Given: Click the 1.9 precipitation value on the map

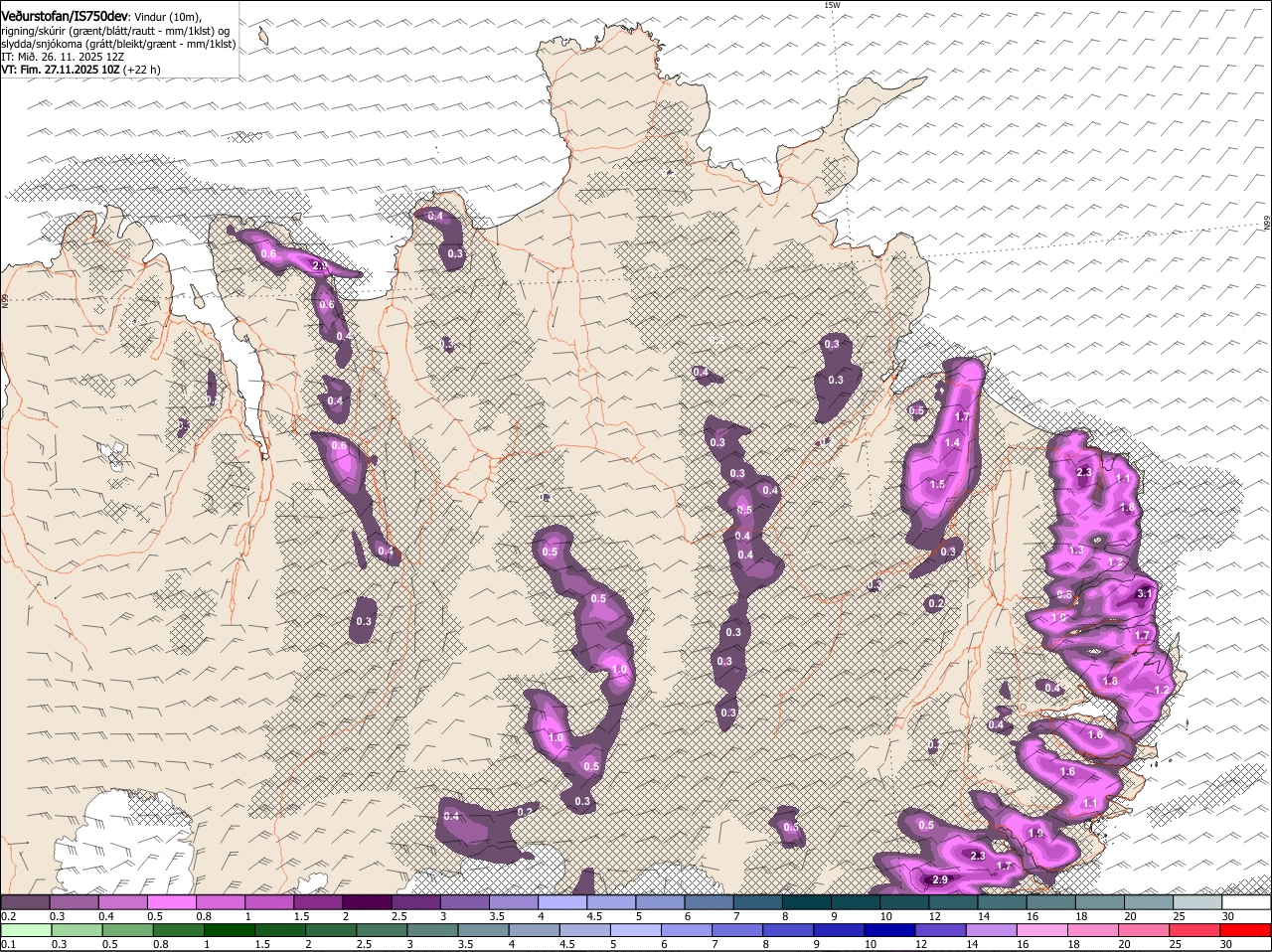Looking at the screenshot, I should point(1035,835).
